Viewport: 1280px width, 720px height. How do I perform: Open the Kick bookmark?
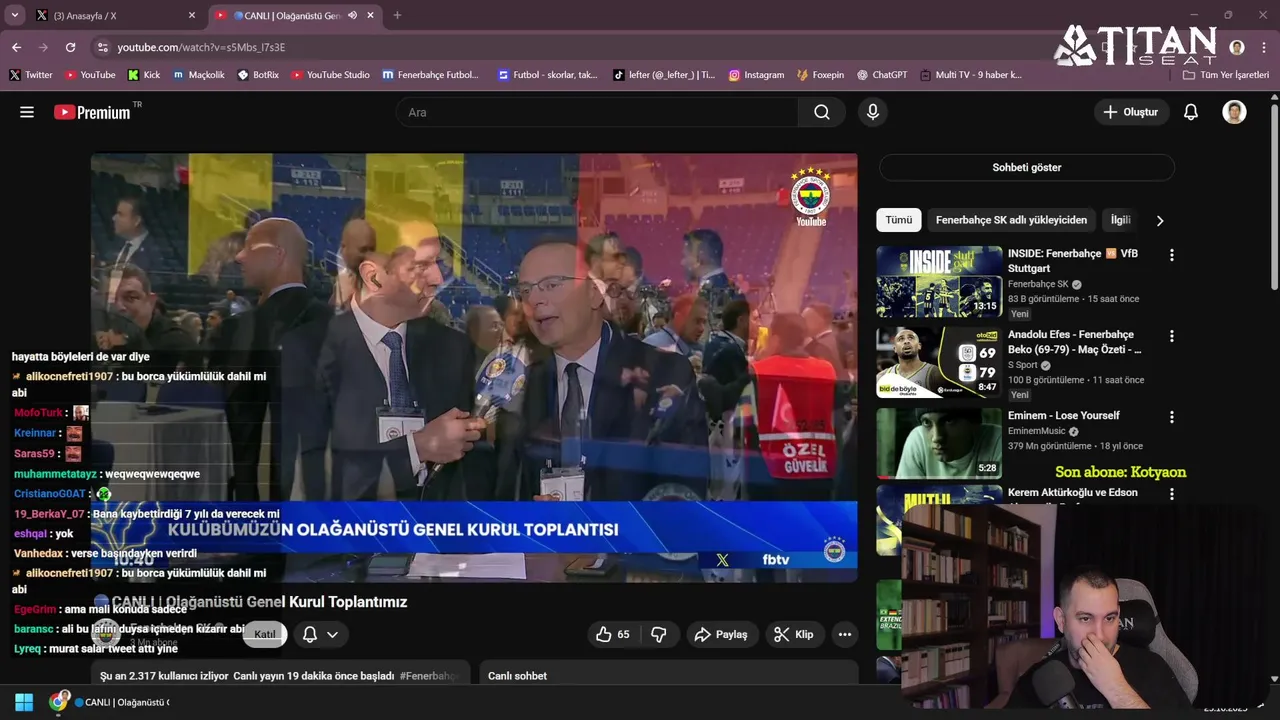(x=144, y=75)
